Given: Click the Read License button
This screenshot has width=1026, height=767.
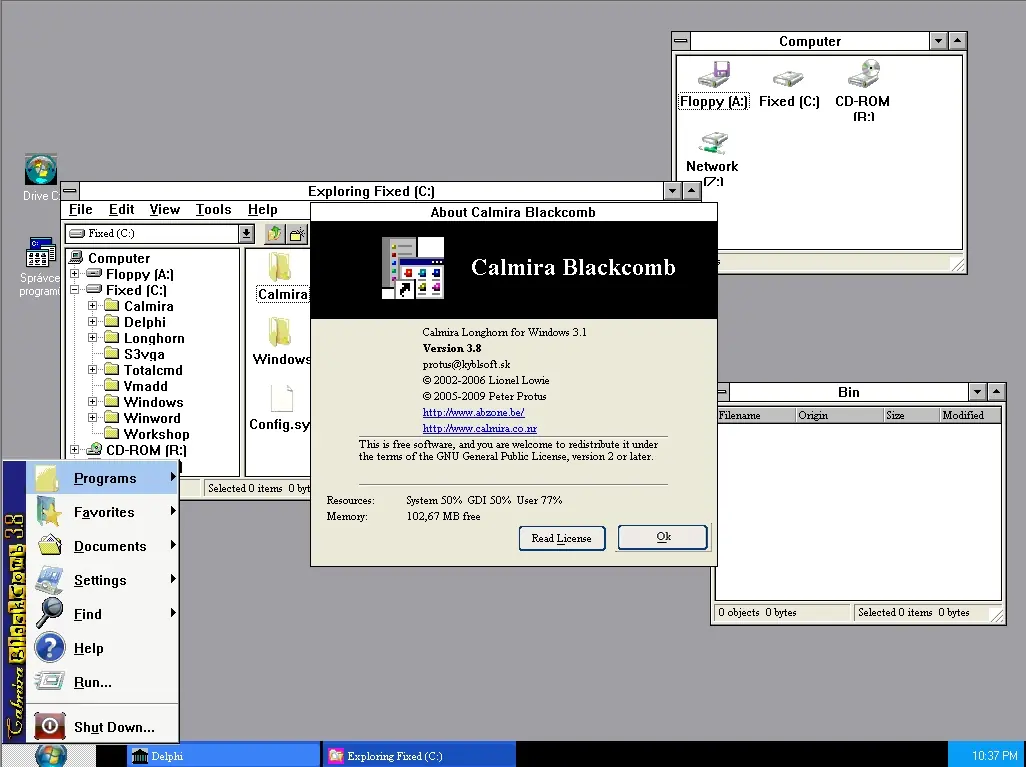Looking at the screenshot, I should 561,539.
